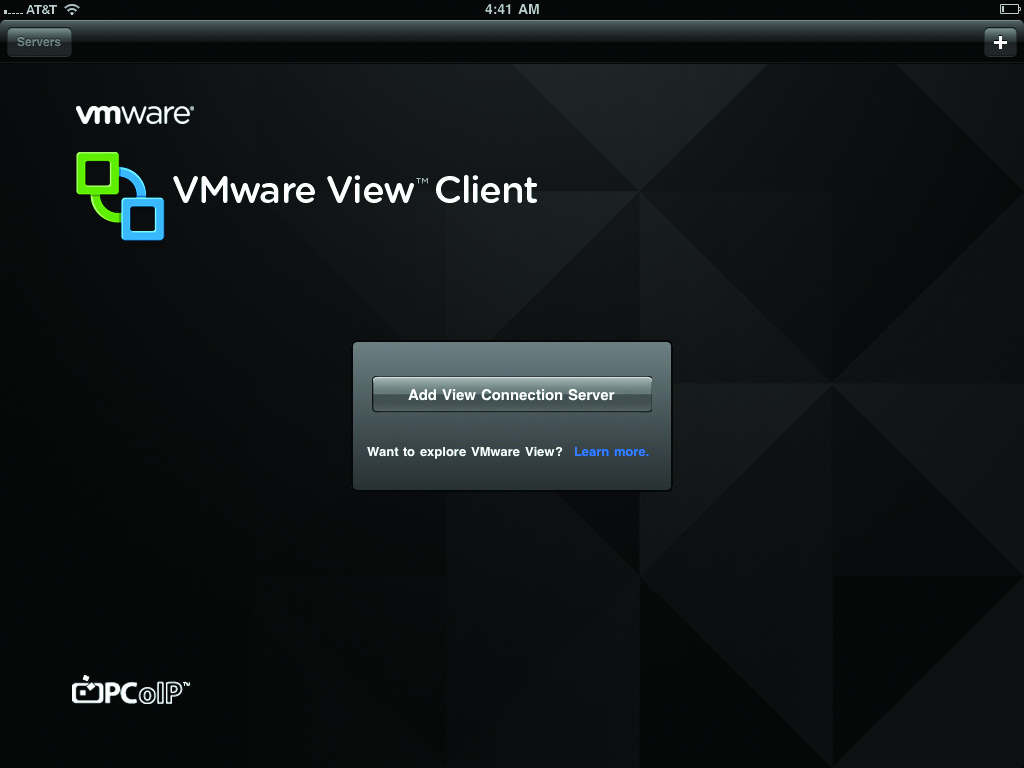Tap the battery indicator icon
Screen dimensions: 1024x768
click(x=1009, y=8)
